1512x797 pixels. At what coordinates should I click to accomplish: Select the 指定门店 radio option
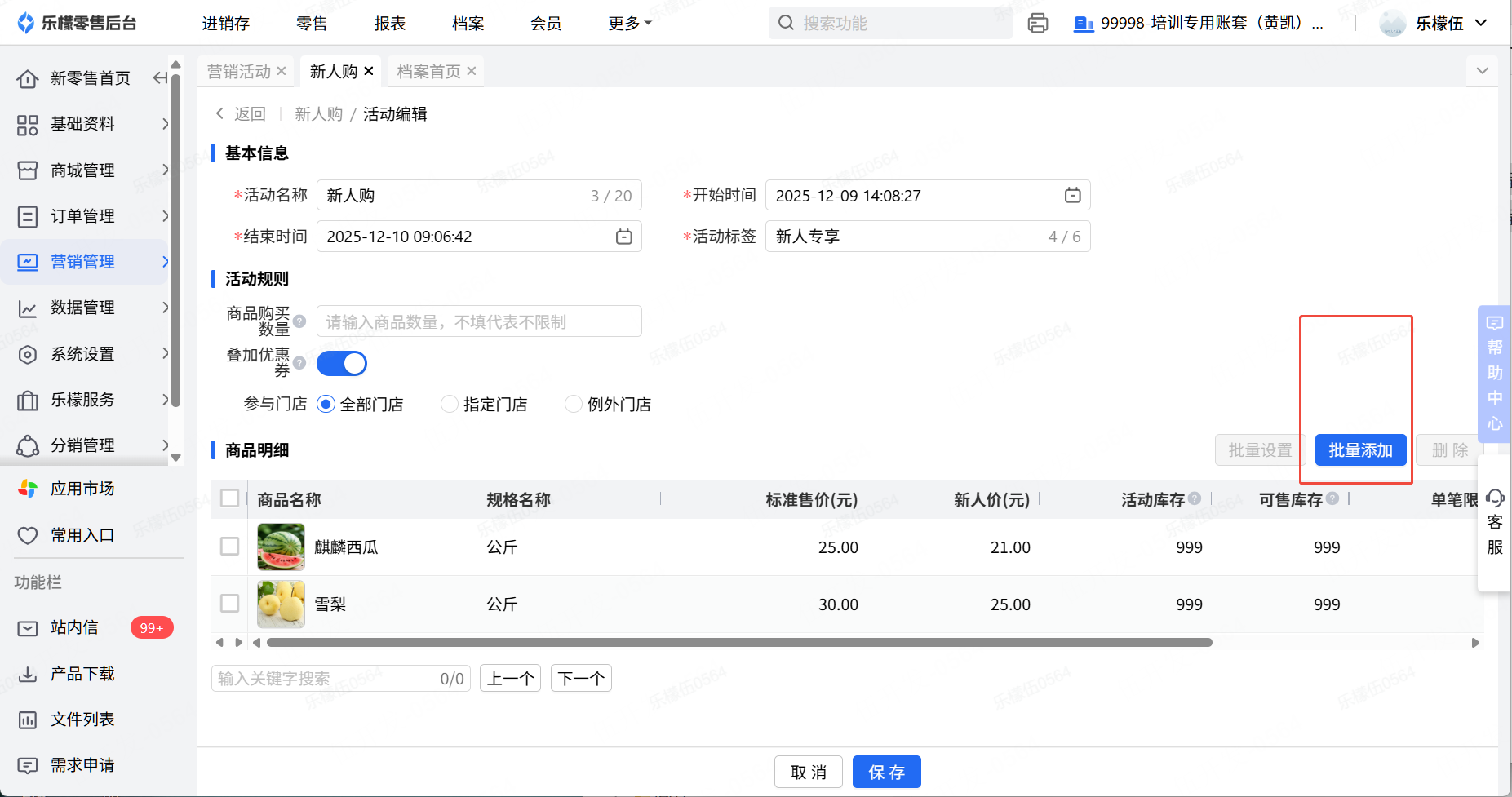click(449, 405)
